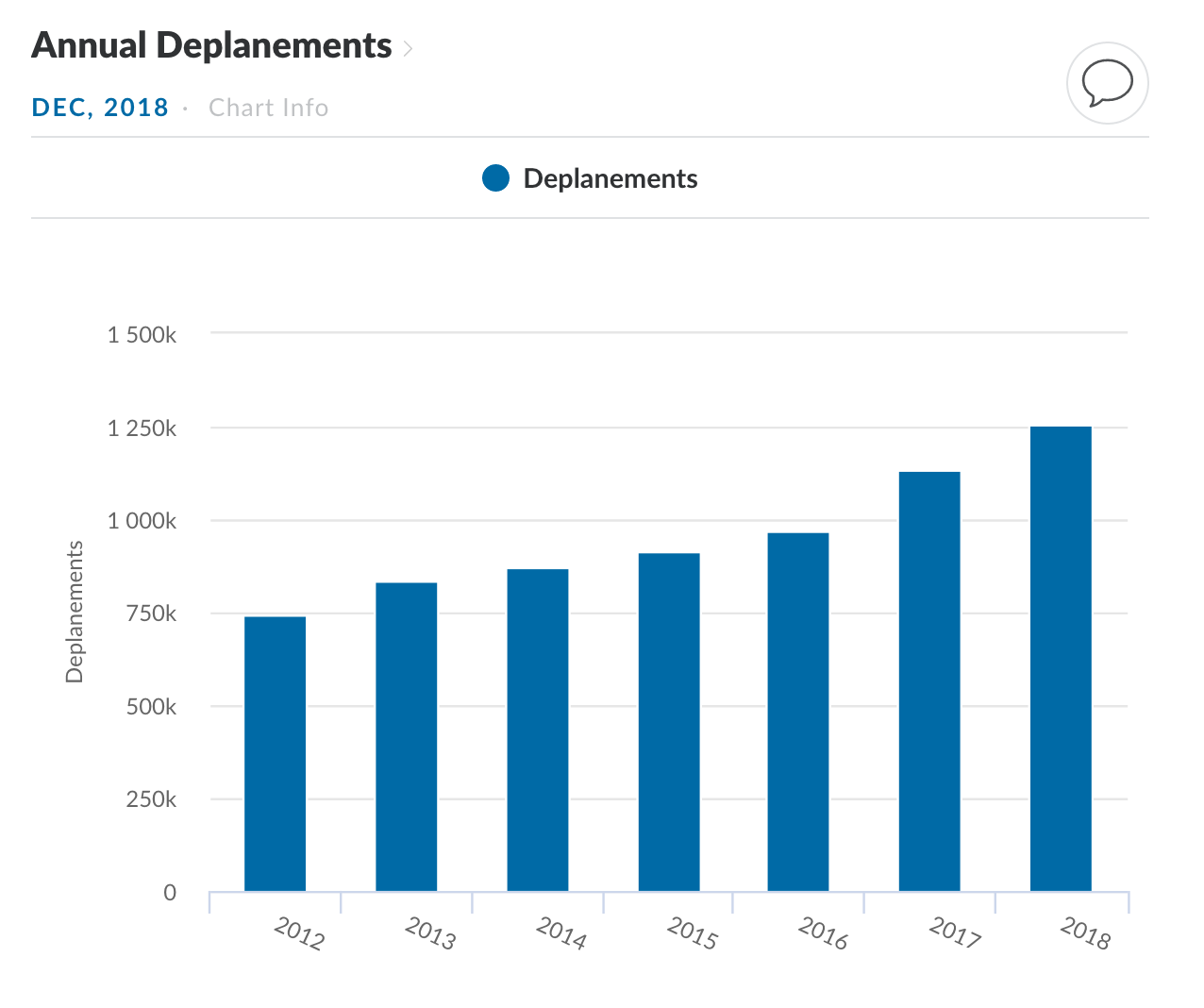Click the 1 000k y-axis label
Screen dimensions: 1204x1008
142,521
